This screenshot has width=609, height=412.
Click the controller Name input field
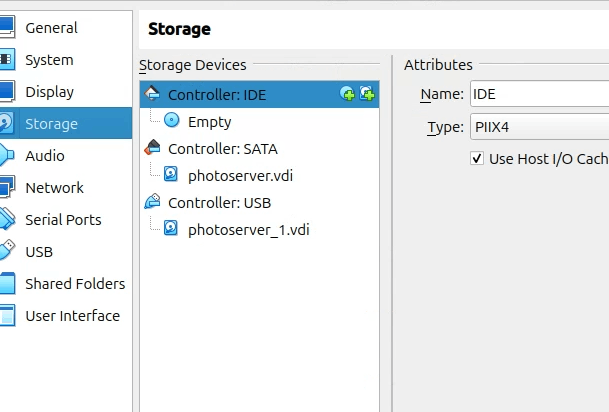pyautogui.click(x=538, y=95)
